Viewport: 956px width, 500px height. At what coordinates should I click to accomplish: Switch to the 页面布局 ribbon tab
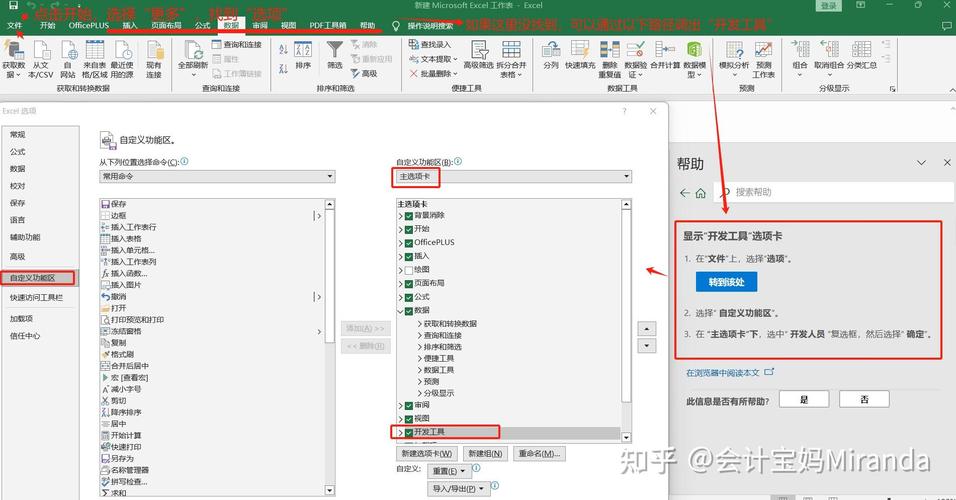tap(166, 26)
